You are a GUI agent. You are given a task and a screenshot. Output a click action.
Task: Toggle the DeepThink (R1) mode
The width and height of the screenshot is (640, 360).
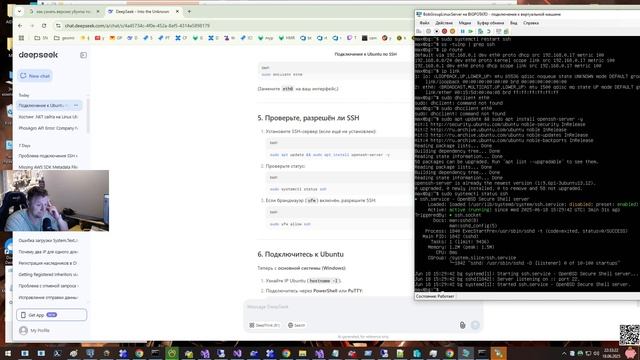pyautogui.click(x=264, y=325)
